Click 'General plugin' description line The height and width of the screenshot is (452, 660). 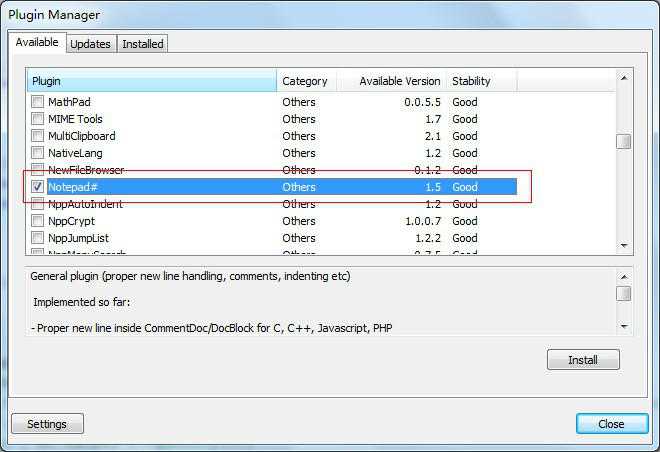pos(190,277)
